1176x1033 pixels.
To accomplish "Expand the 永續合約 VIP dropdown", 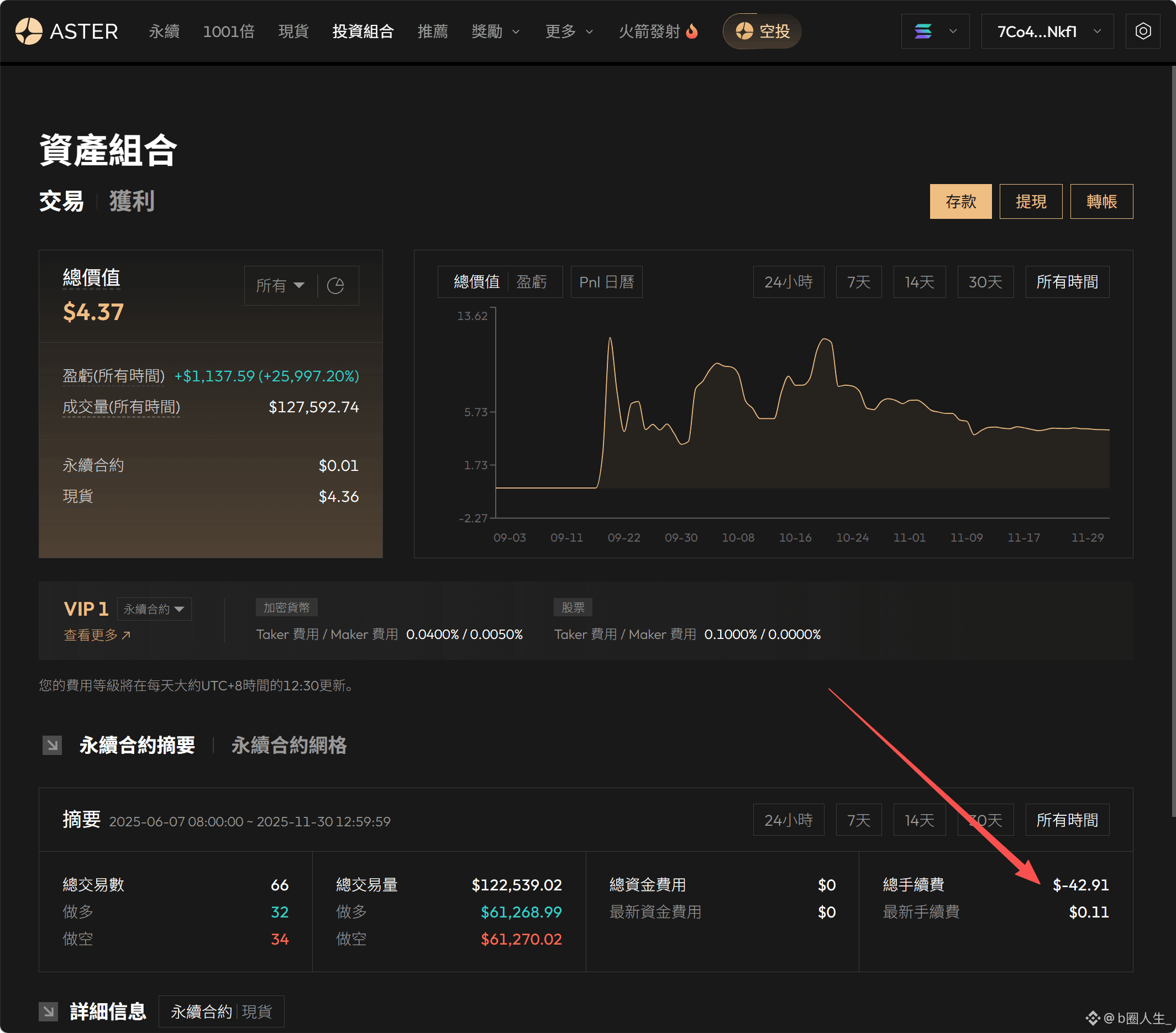I will click(x=154, y=609).
